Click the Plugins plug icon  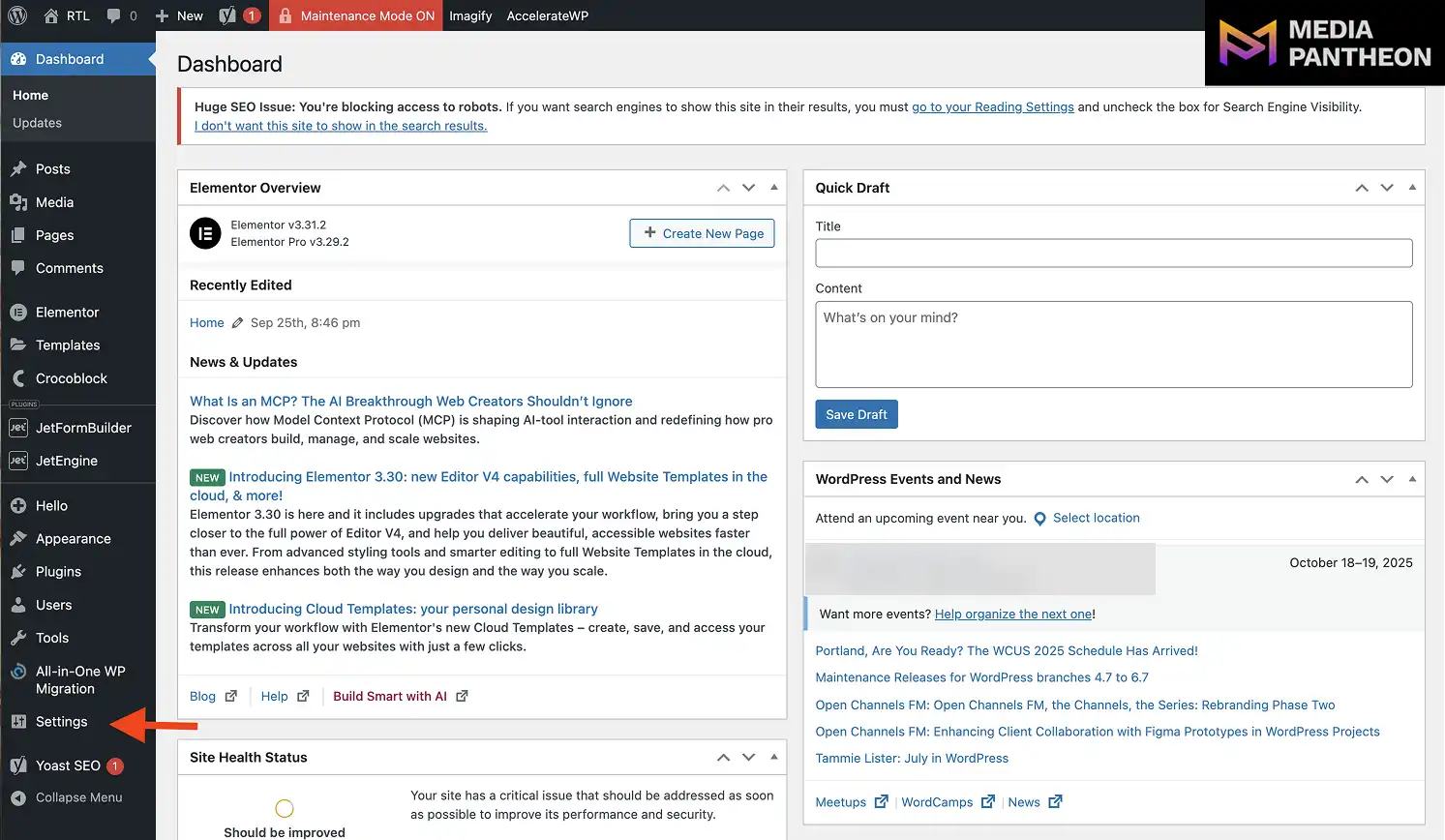(18, 571)
